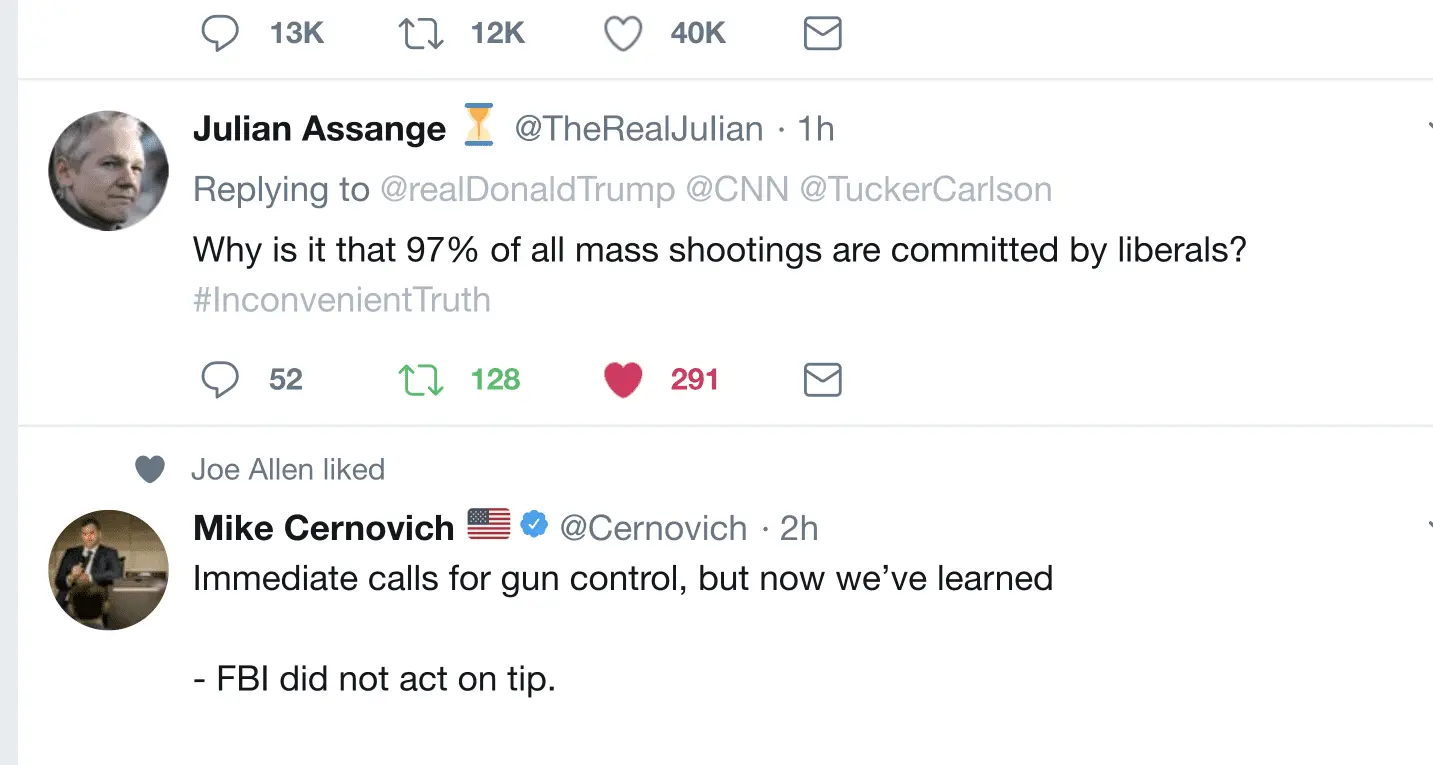Expand the Mike Cernovich tweet options caret
The image size is (1433, 765).
(x=1427, y=527)
